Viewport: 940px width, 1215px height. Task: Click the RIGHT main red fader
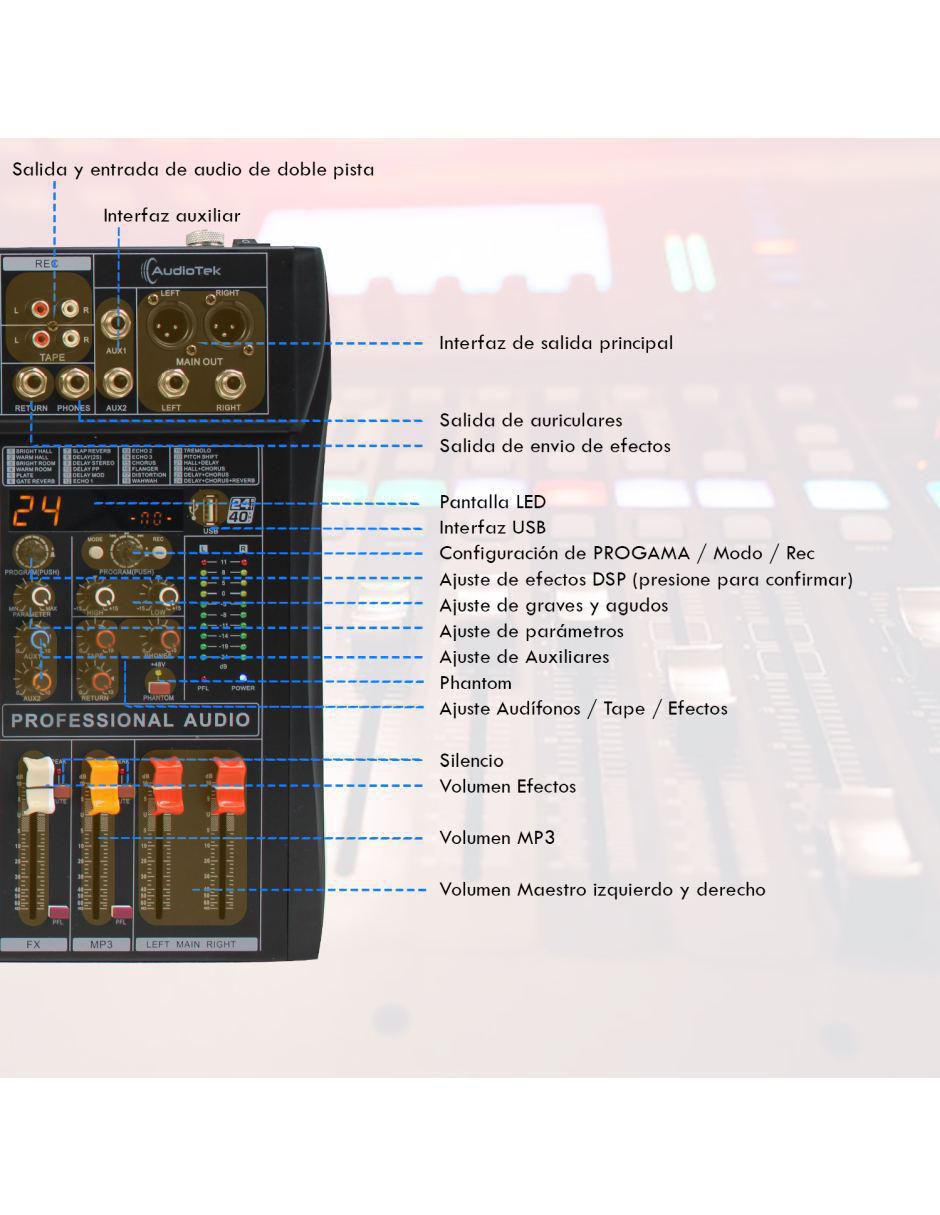point(228,786)
